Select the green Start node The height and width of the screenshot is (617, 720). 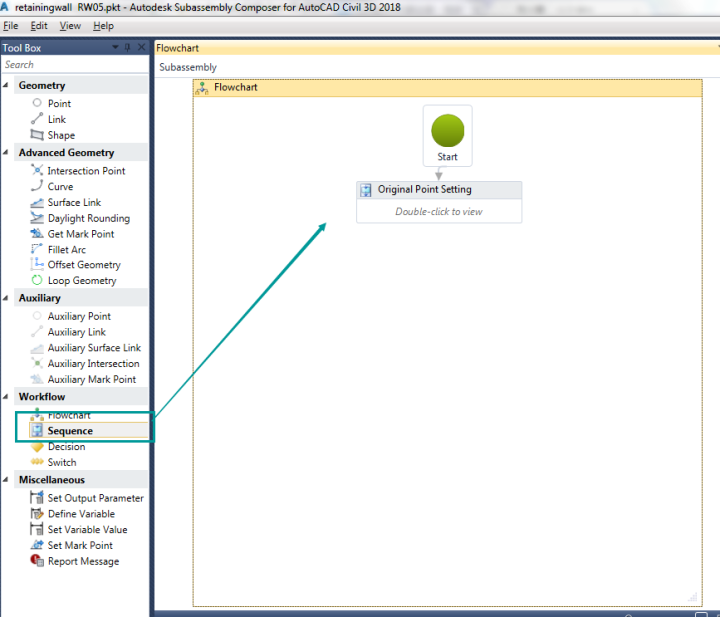[x=448, y=131]
